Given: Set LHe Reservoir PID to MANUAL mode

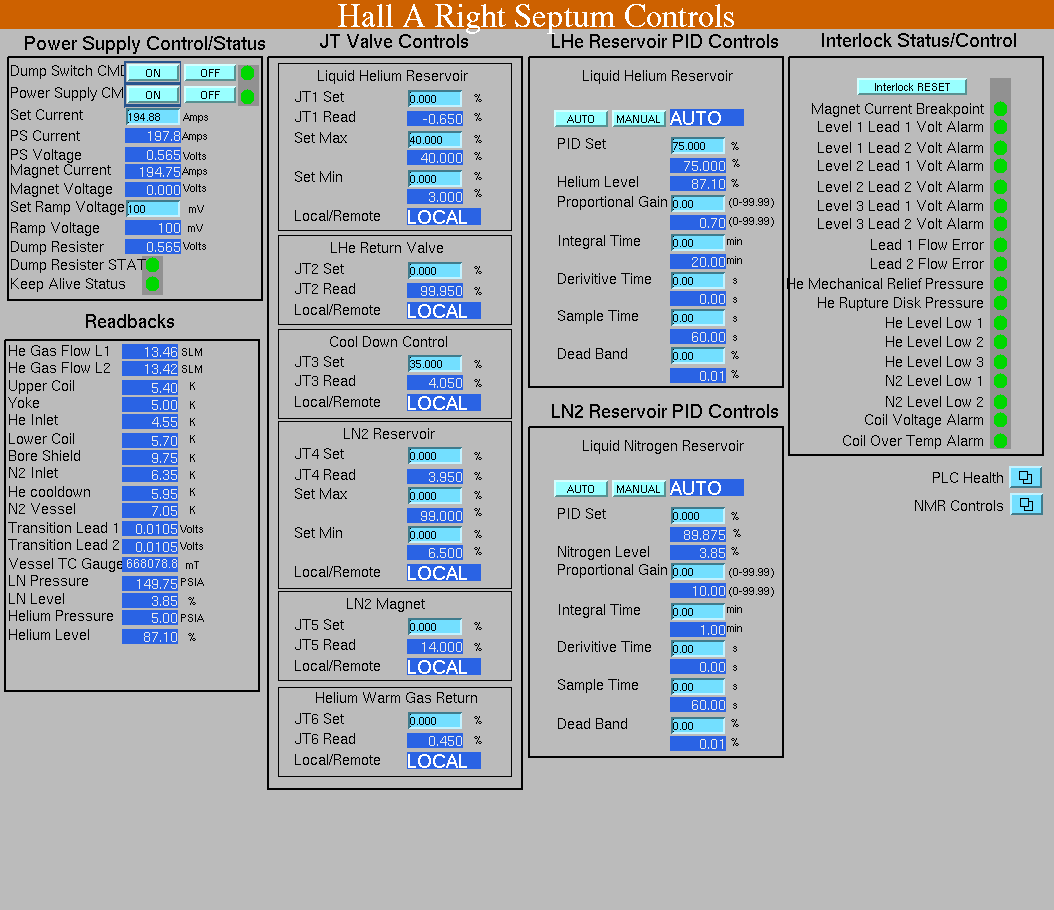Looking at the screenshot, I should 638,119.
